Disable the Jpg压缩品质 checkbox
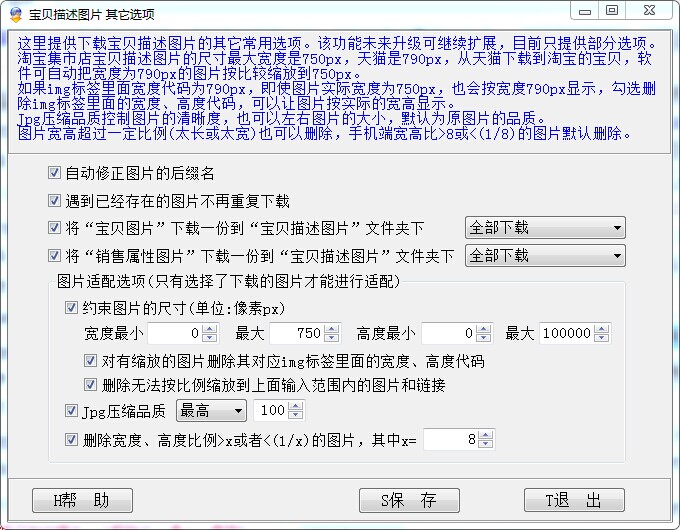Viewport: 680px width, 530px height. point(71,410)
